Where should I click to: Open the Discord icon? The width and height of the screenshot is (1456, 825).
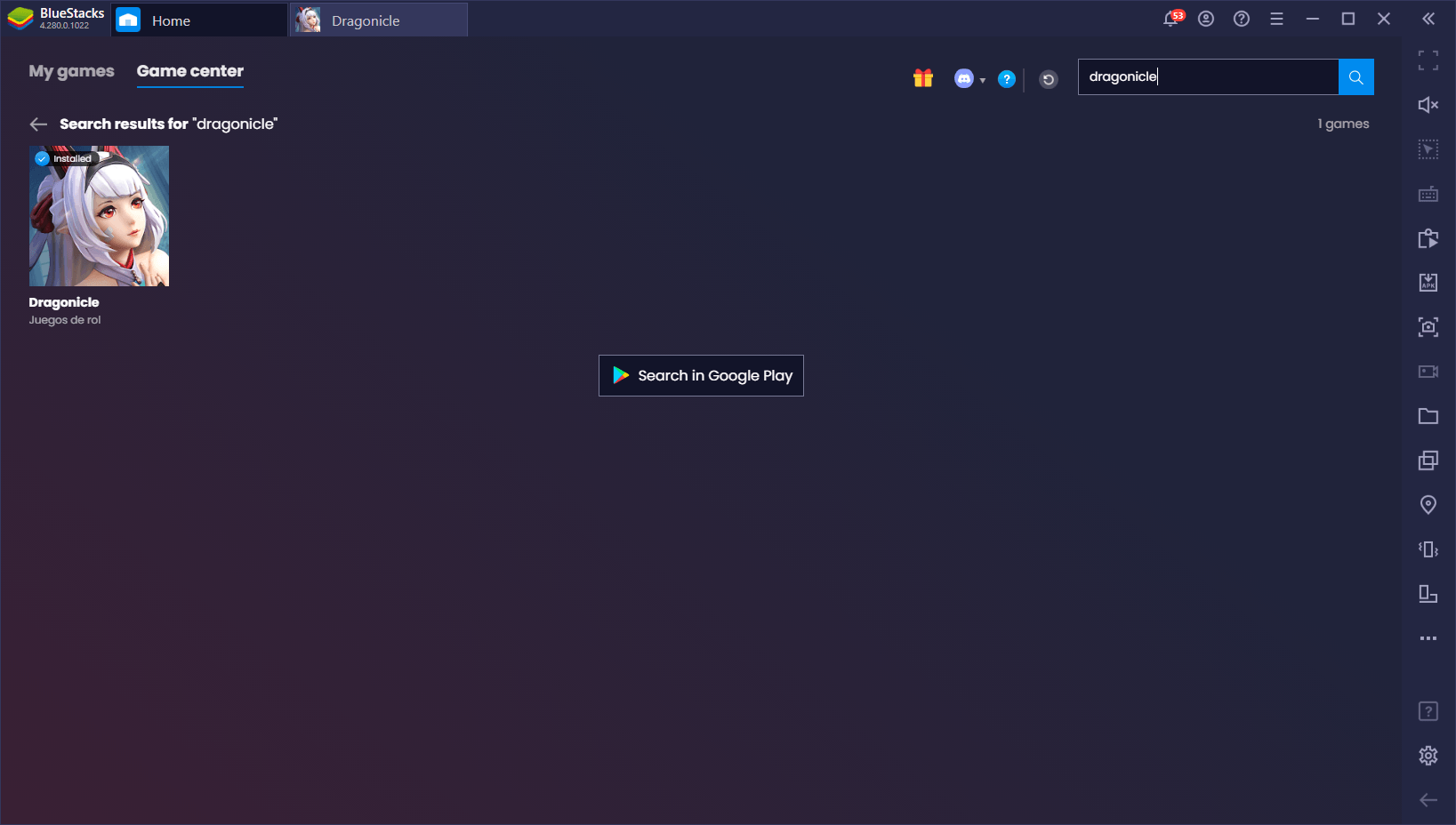964,79
